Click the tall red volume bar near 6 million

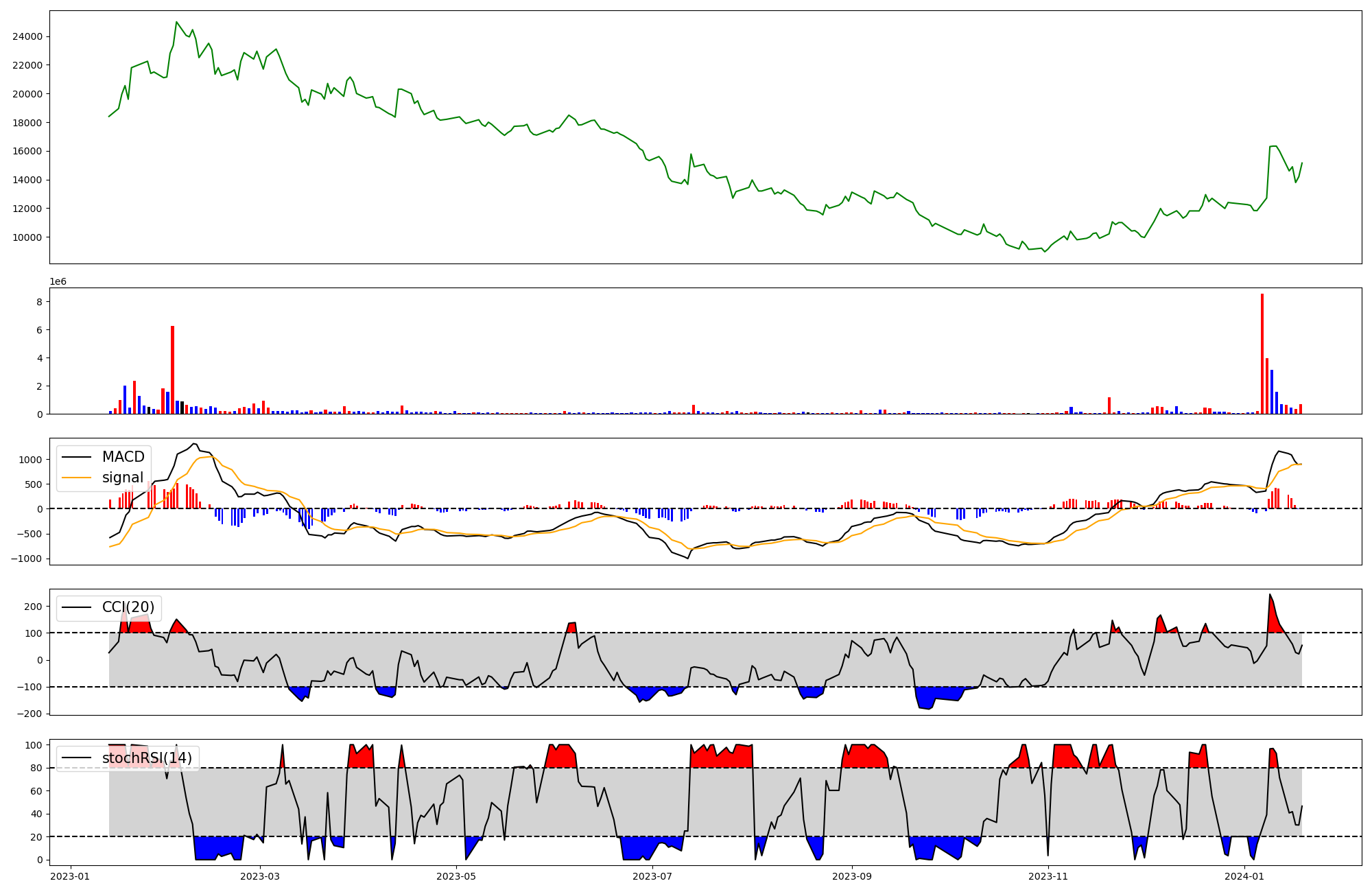point(173,370)
